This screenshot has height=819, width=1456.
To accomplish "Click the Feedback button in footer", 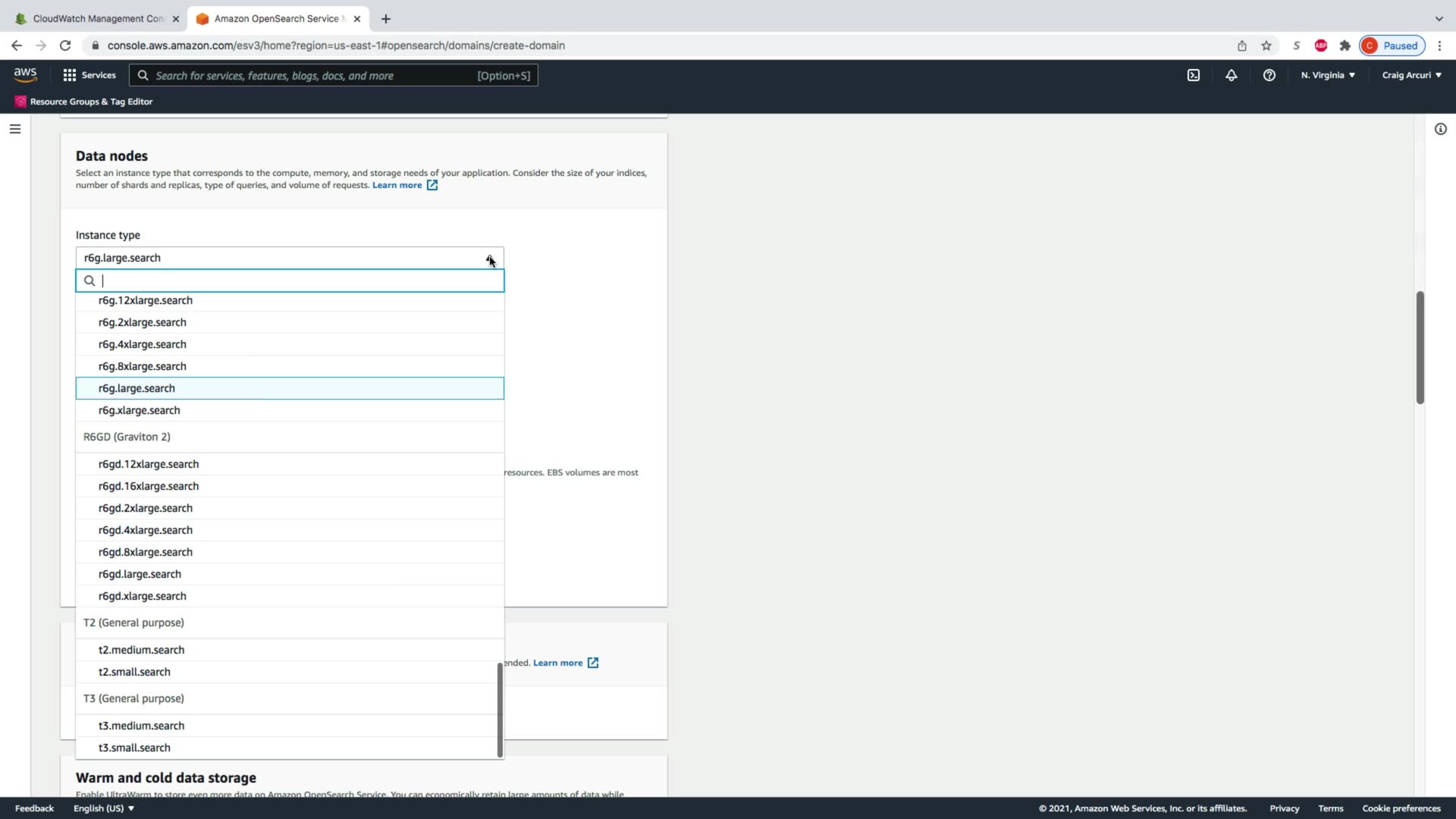I will 34,808.
